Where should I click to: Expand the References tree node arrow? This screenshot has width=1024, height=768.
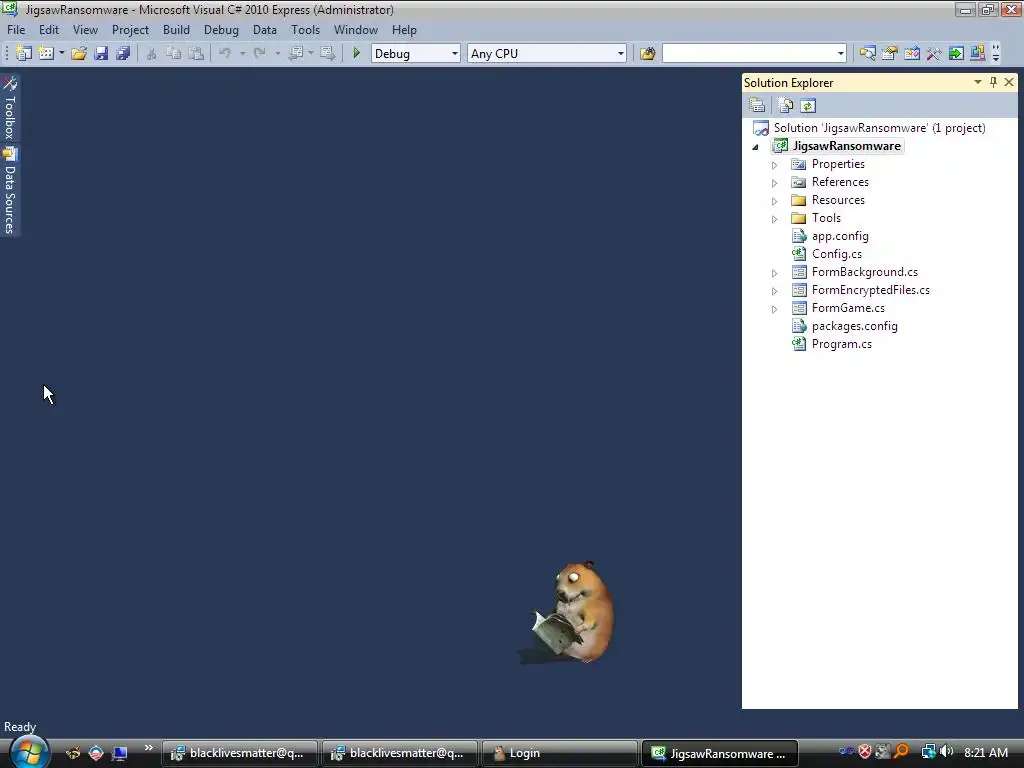(775, 183)
